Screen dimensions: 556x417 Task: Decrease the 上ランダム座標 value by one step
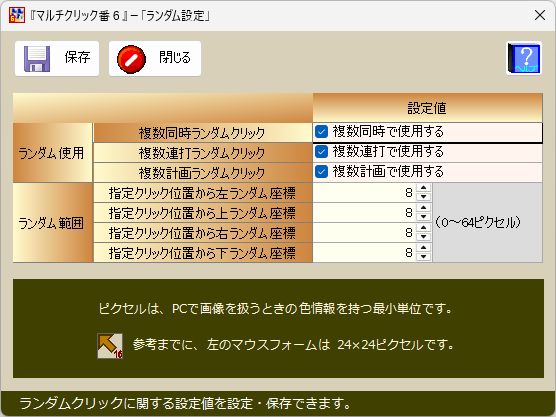[x=423, y=217]
